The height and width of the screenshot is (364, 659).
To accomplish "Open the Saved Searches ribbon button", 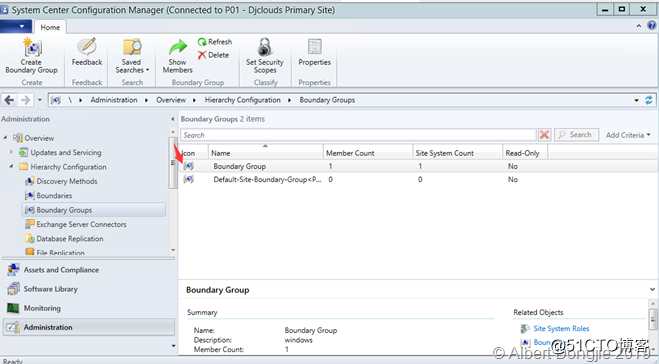I will (132, 55).
